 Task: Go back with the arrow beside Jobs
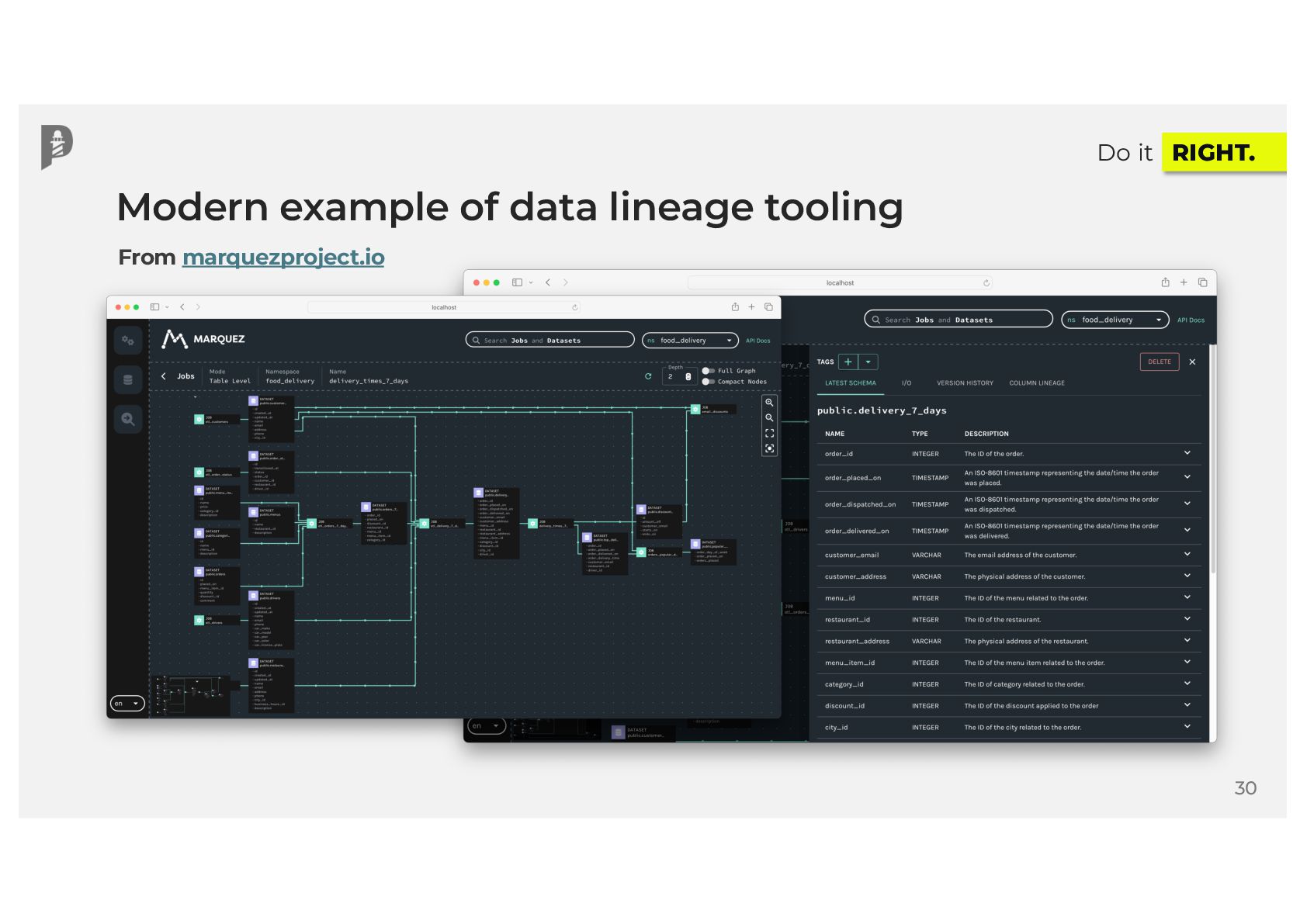click(x=164, y=376)
